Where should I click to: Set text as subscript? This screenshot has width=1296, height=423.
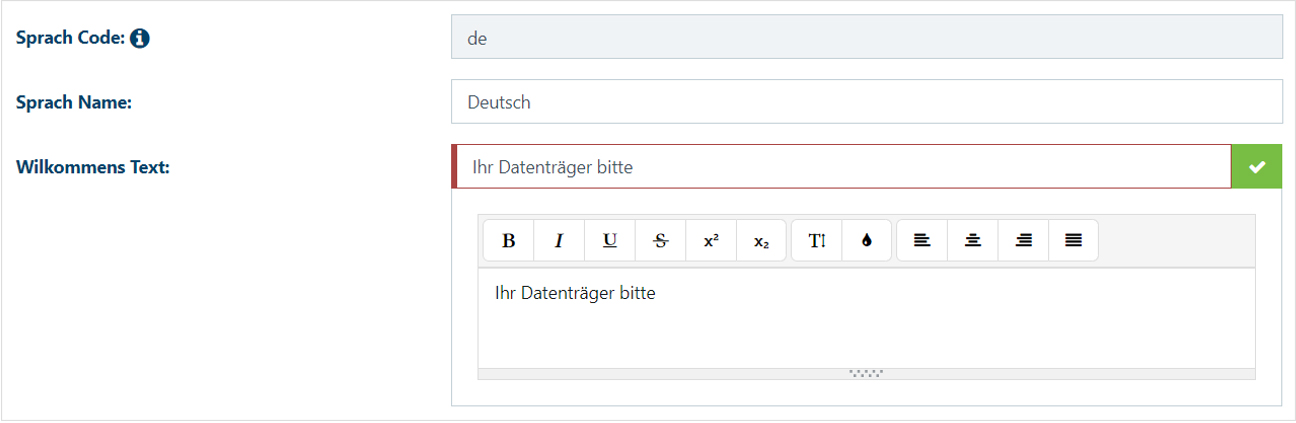(762, 241)
